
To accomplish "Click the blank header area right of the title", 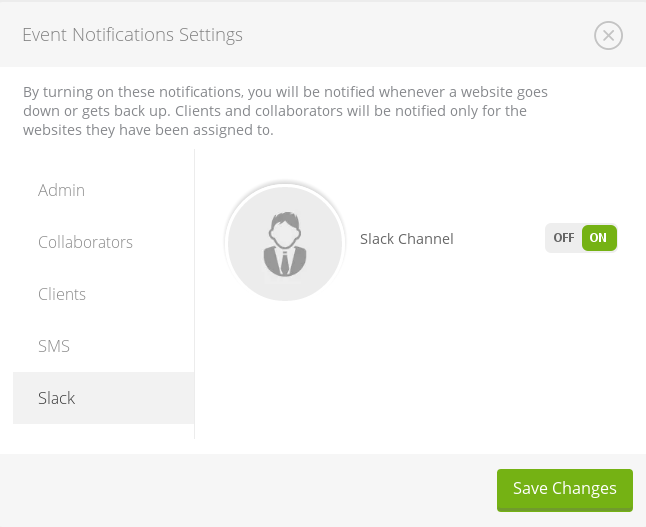I will tap(420, 35).
